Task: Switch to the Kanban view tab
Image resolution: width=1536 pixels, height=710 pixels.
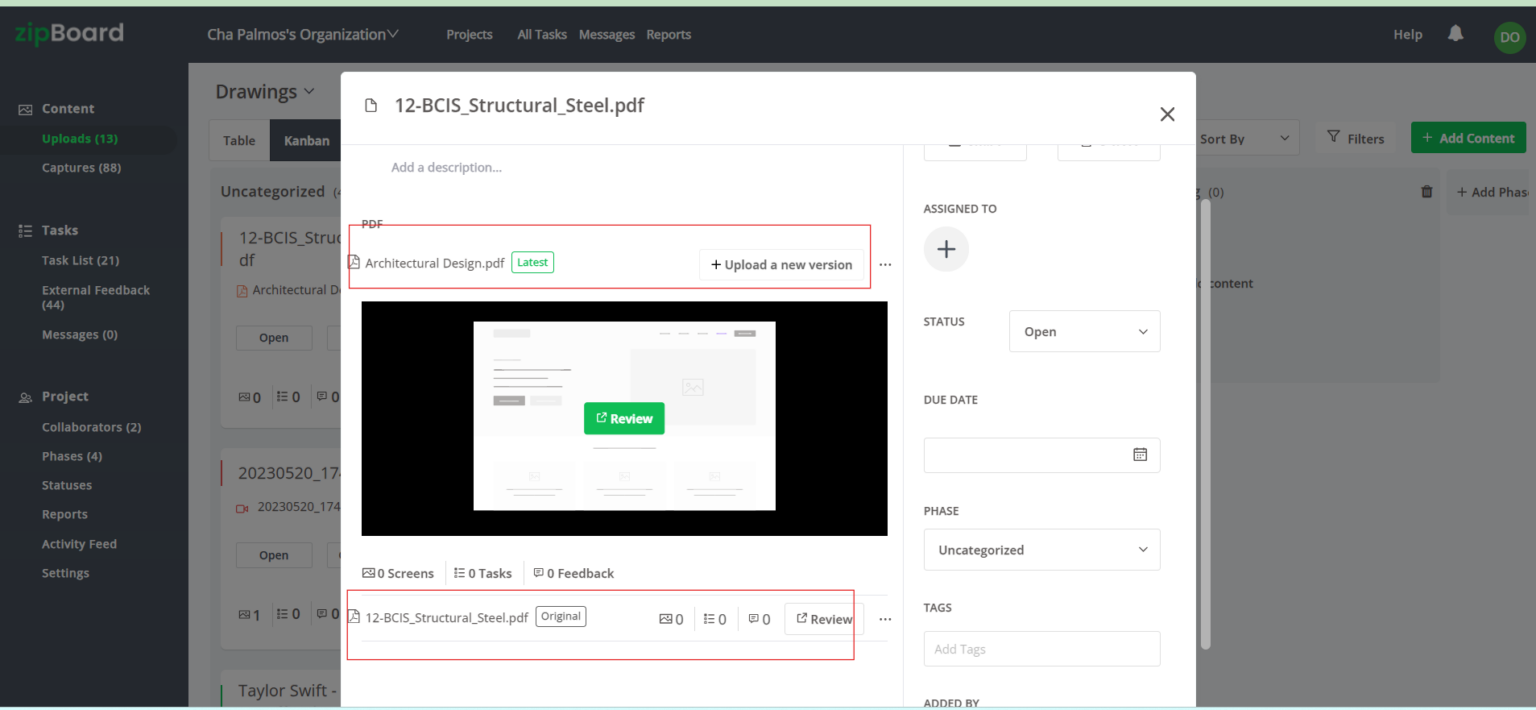Action: [307, 140]
